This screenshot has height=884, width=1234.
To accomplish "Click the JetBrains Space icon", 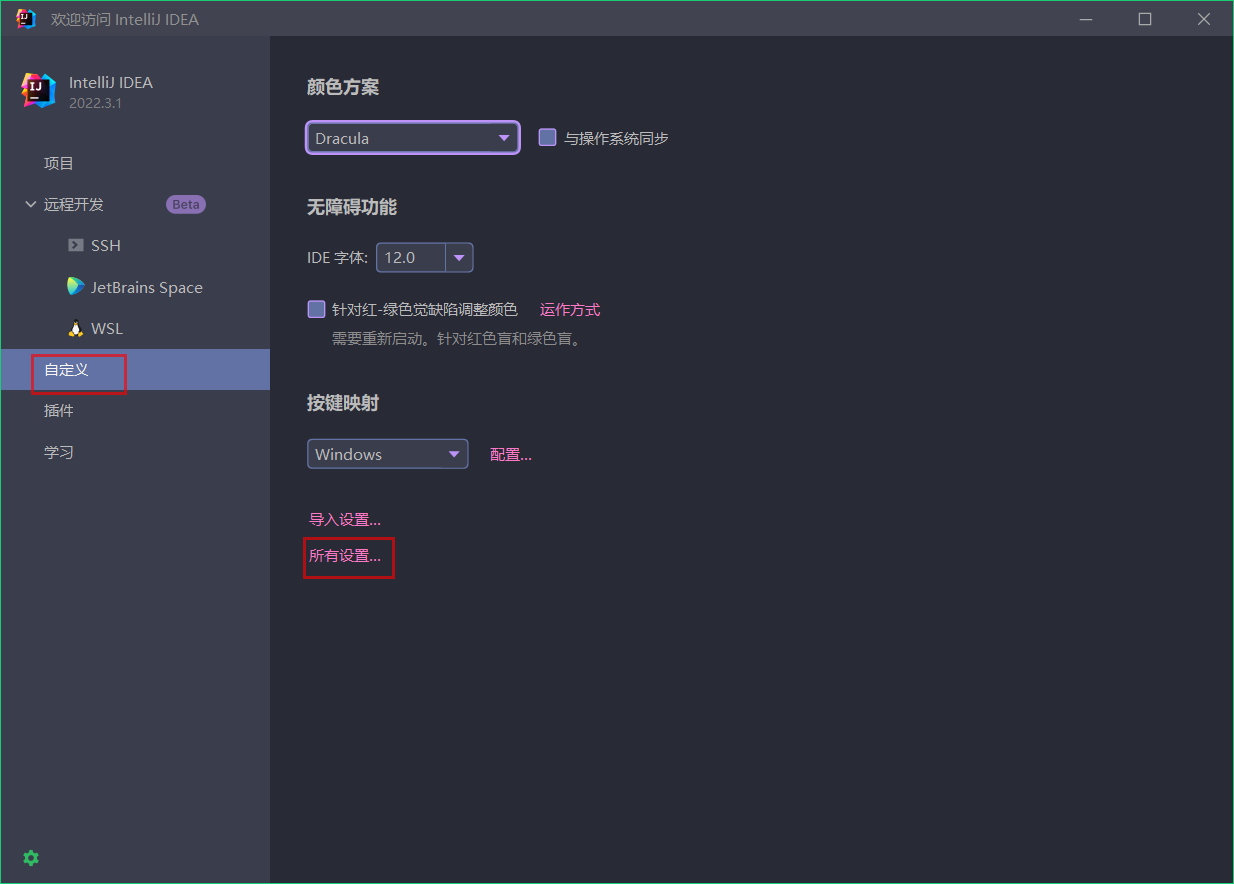I will pyautogui.click(x=76, y=287).
